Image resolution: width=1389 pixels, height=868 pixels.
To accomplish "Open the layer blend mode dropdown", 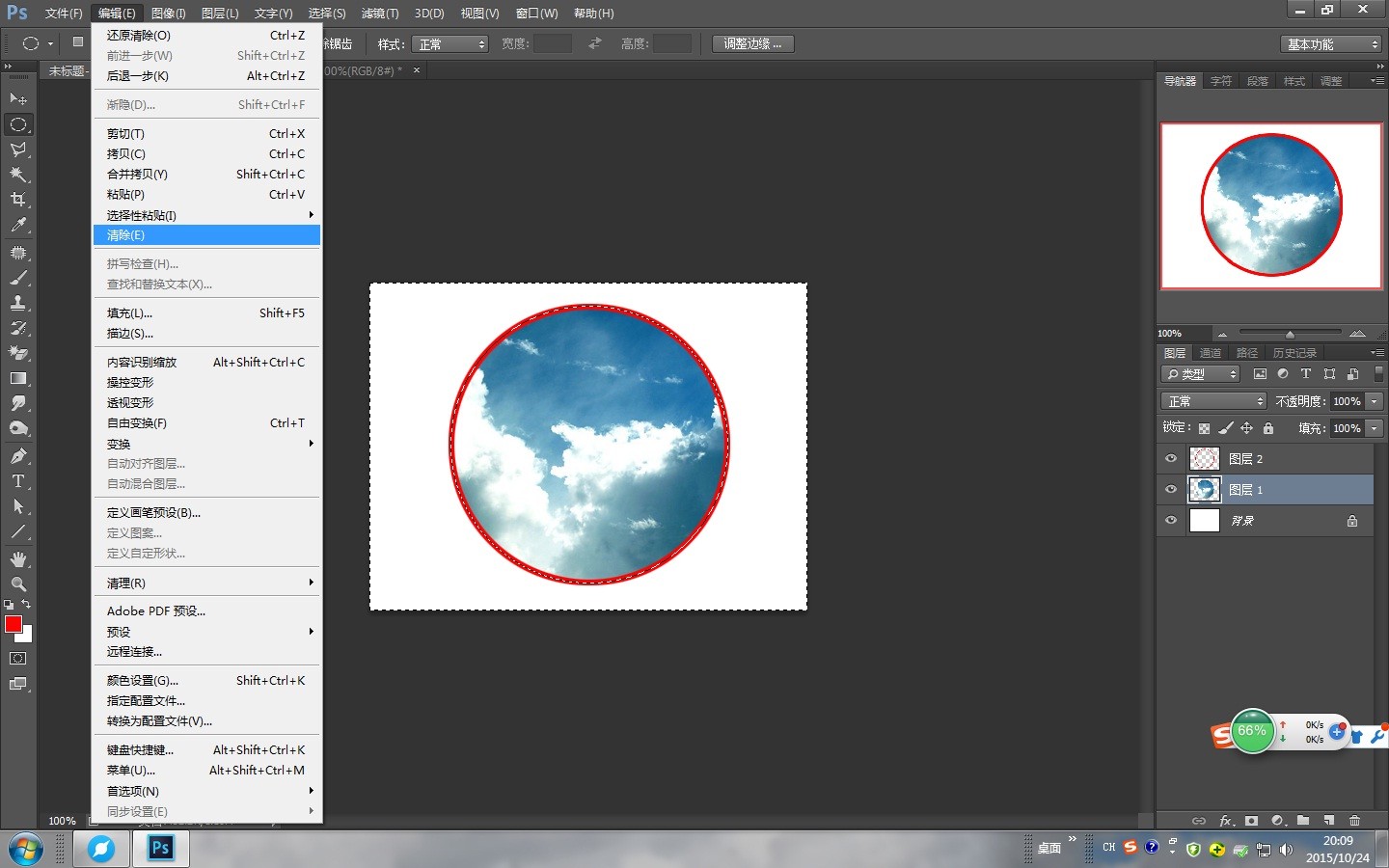I will pyautogui.click(x=1212, y=401).
